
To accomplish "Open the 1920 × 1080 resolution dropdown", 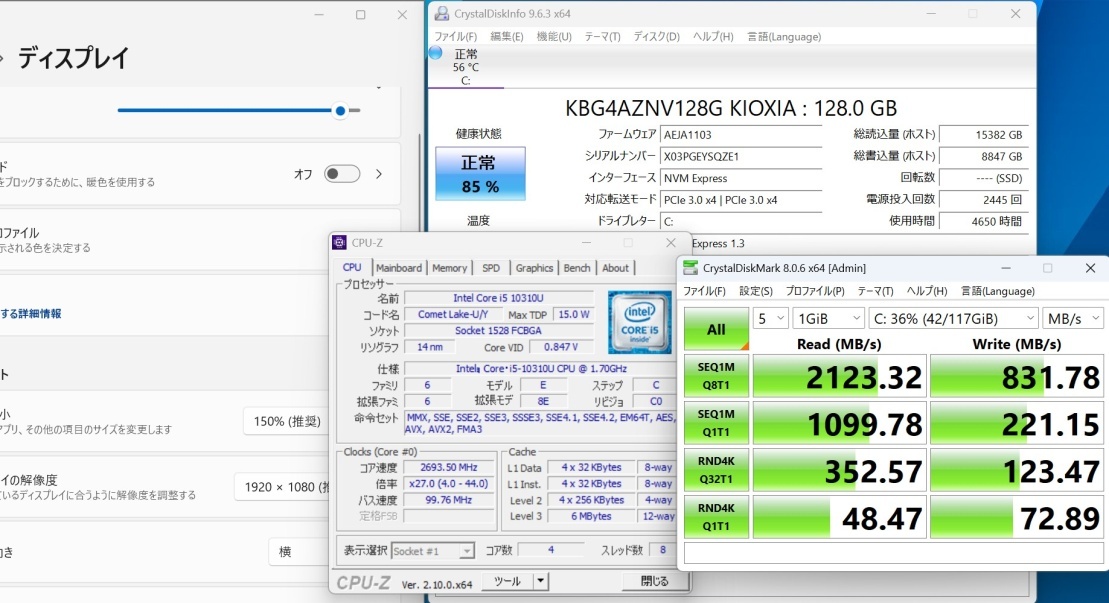I will pos(283,487).
